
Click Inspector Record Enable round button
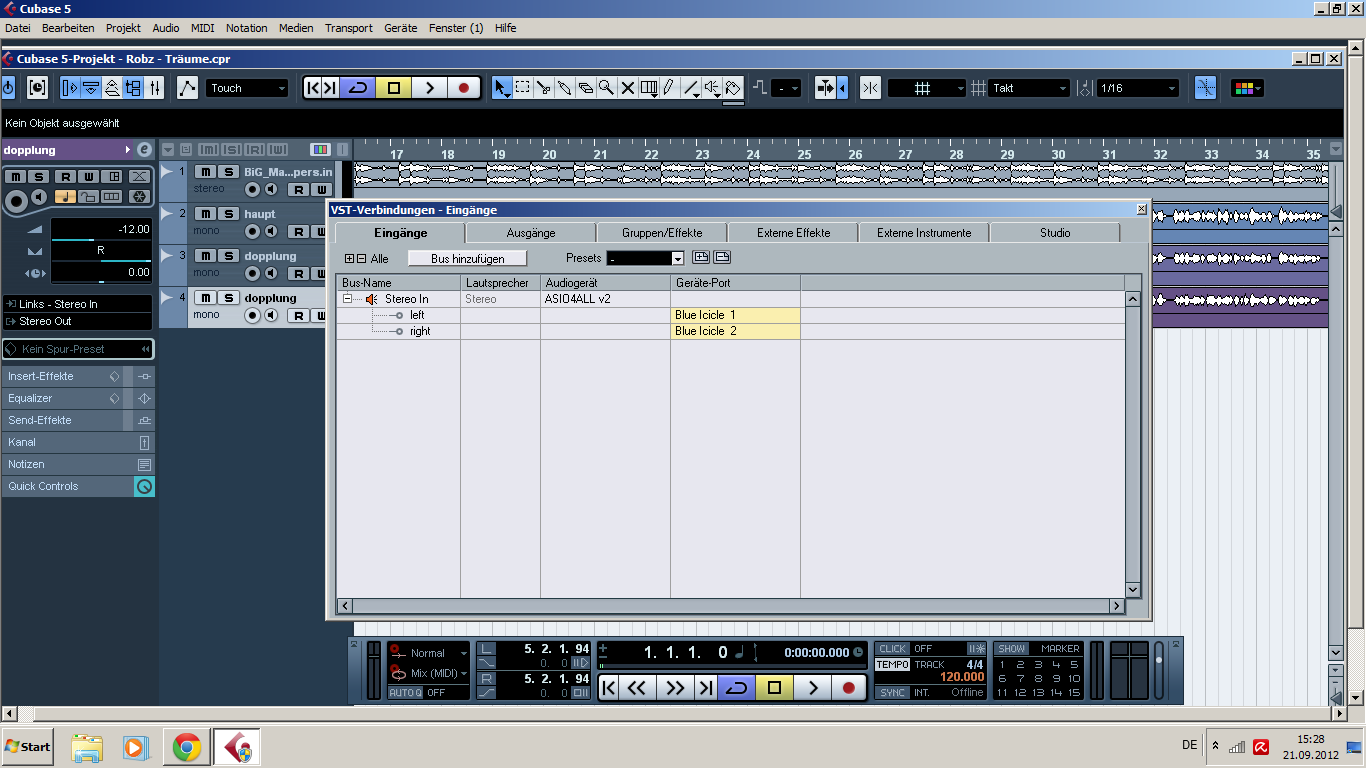tap(16, 201)
